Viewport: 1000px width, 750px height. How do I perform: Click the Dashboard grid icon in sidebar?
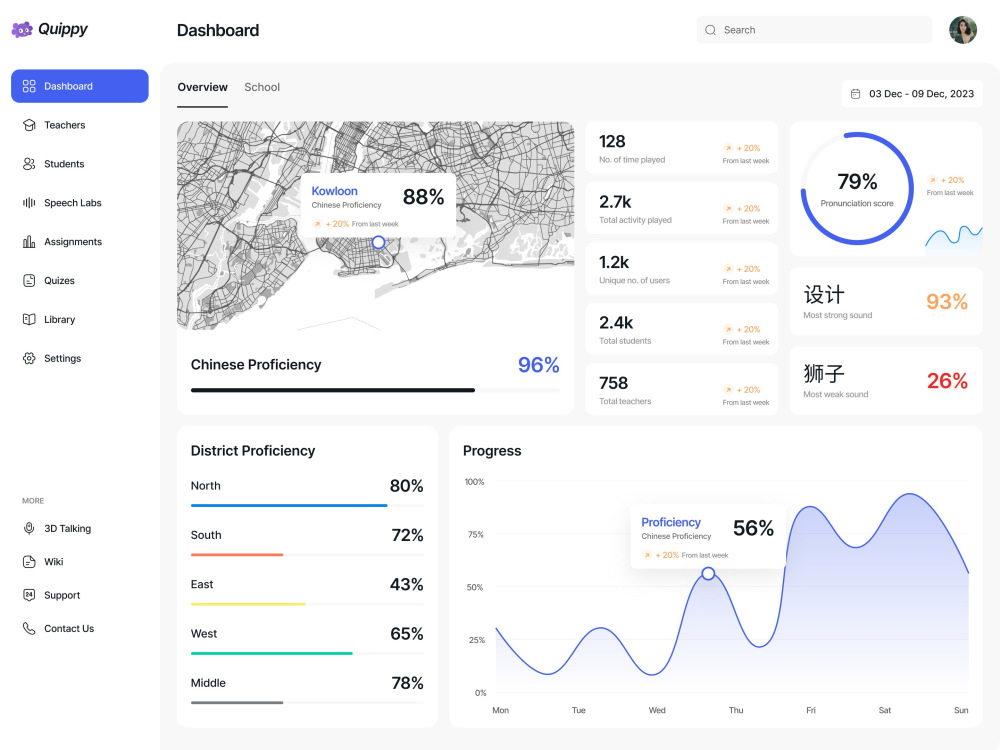point(29,86)
